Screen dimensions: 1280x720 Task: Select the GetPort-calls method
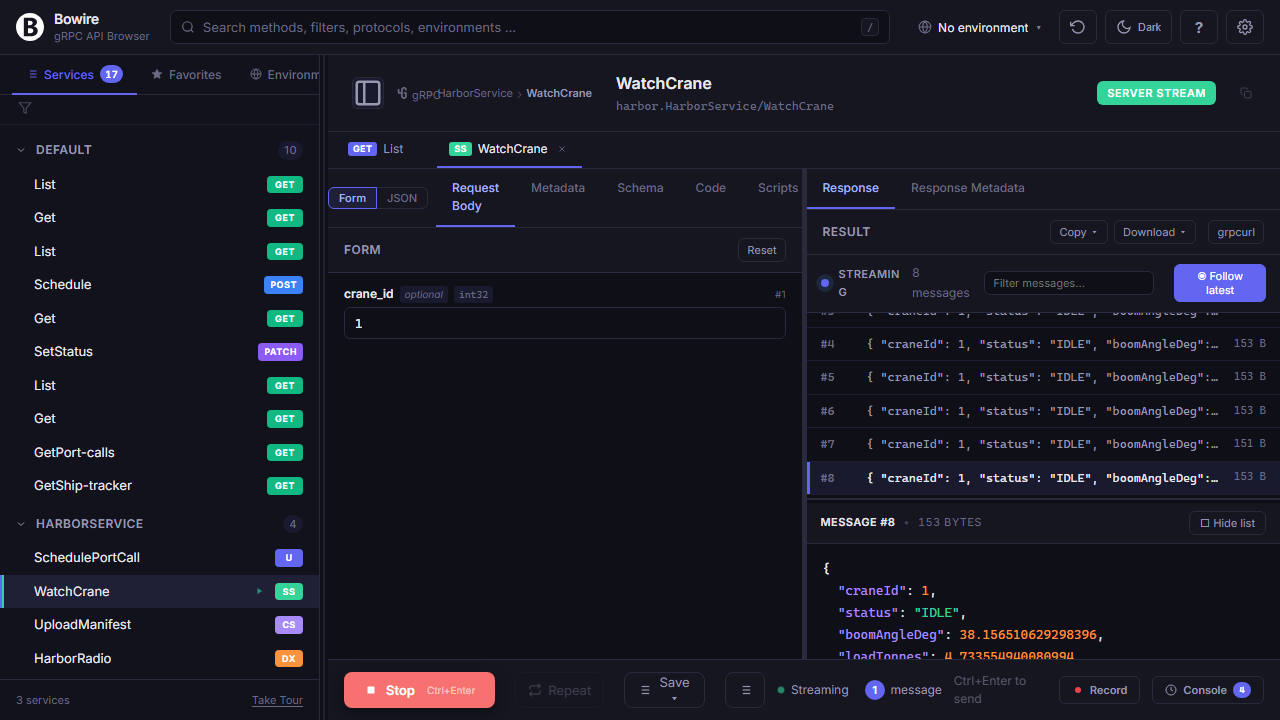coord(160,452)
